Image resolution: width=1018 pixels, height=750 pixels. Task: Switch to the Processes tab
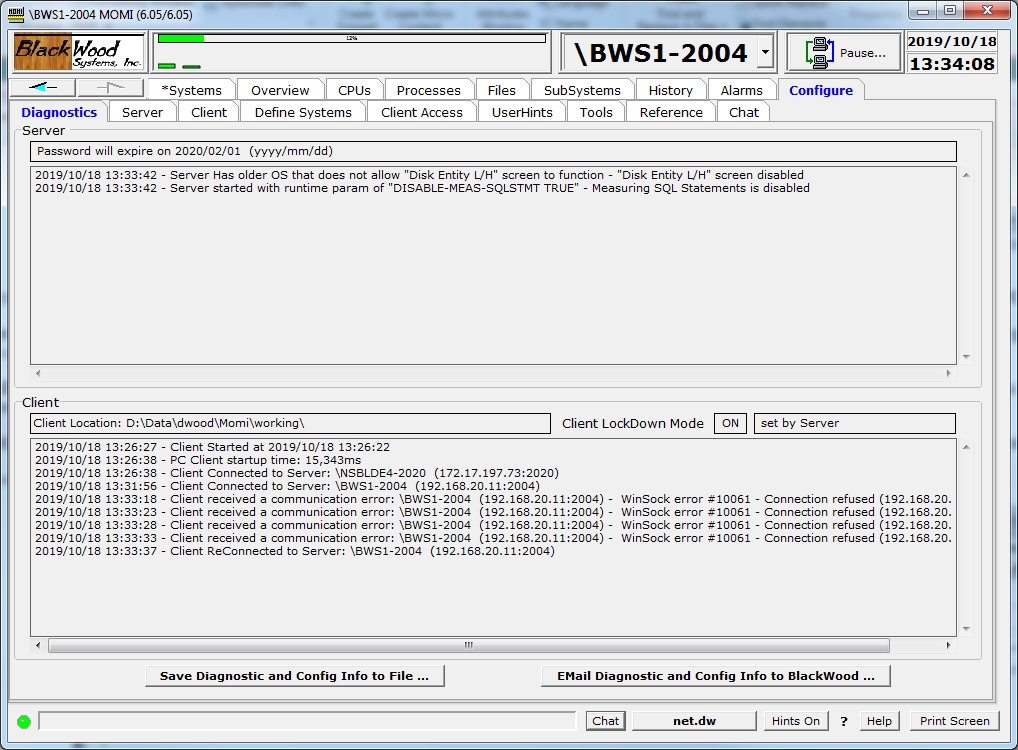pos(429,90)
